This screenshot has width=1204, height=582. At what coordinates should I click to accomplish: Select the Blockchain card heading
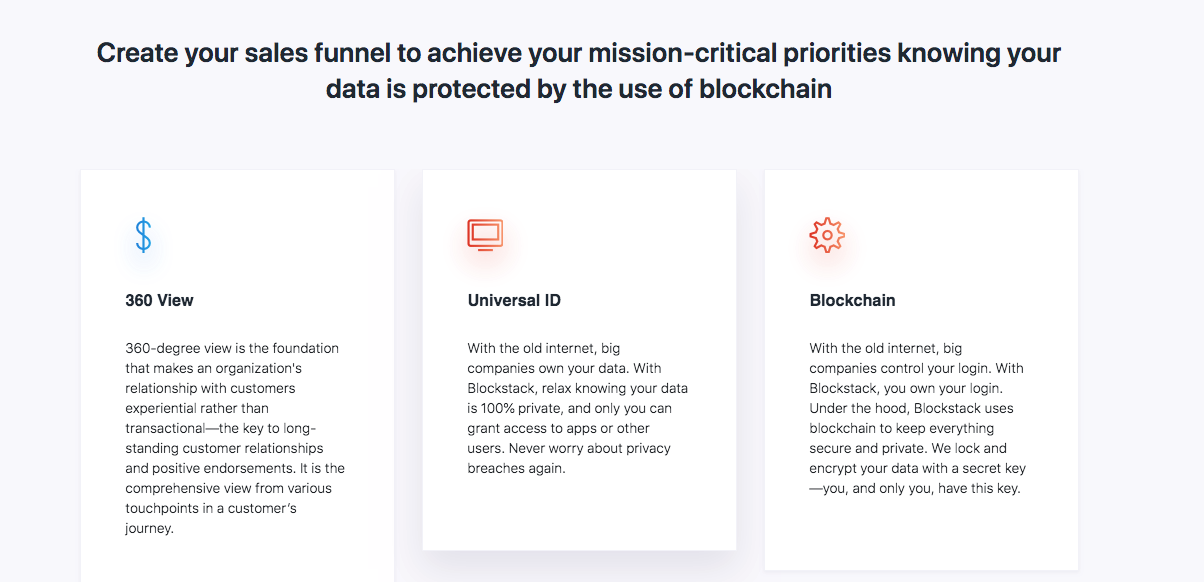coord(852,300)
